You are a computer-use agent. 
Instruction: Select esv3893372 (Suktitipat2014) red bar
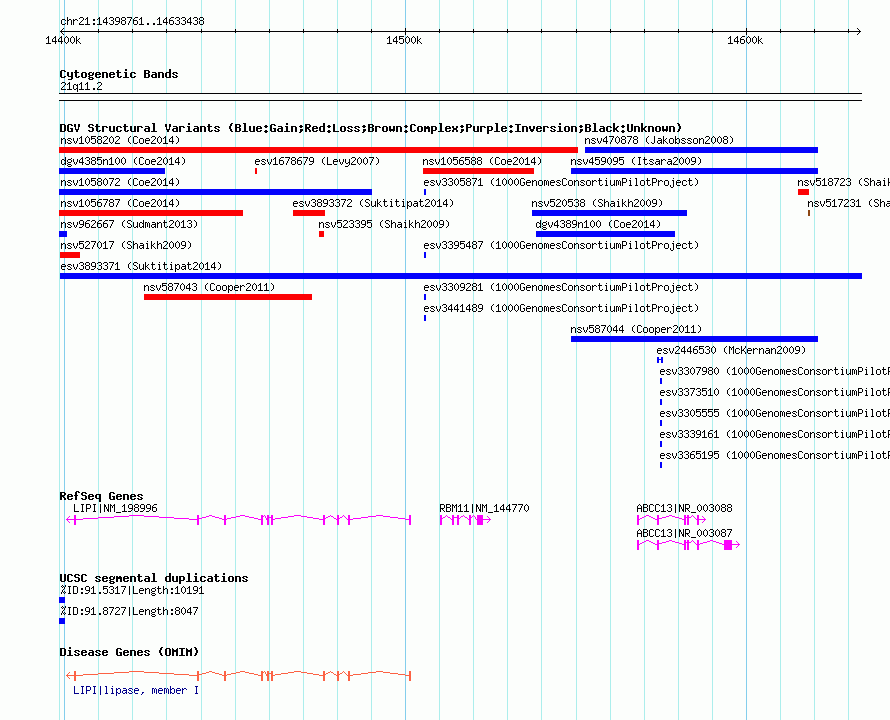[x=309, y=213]
